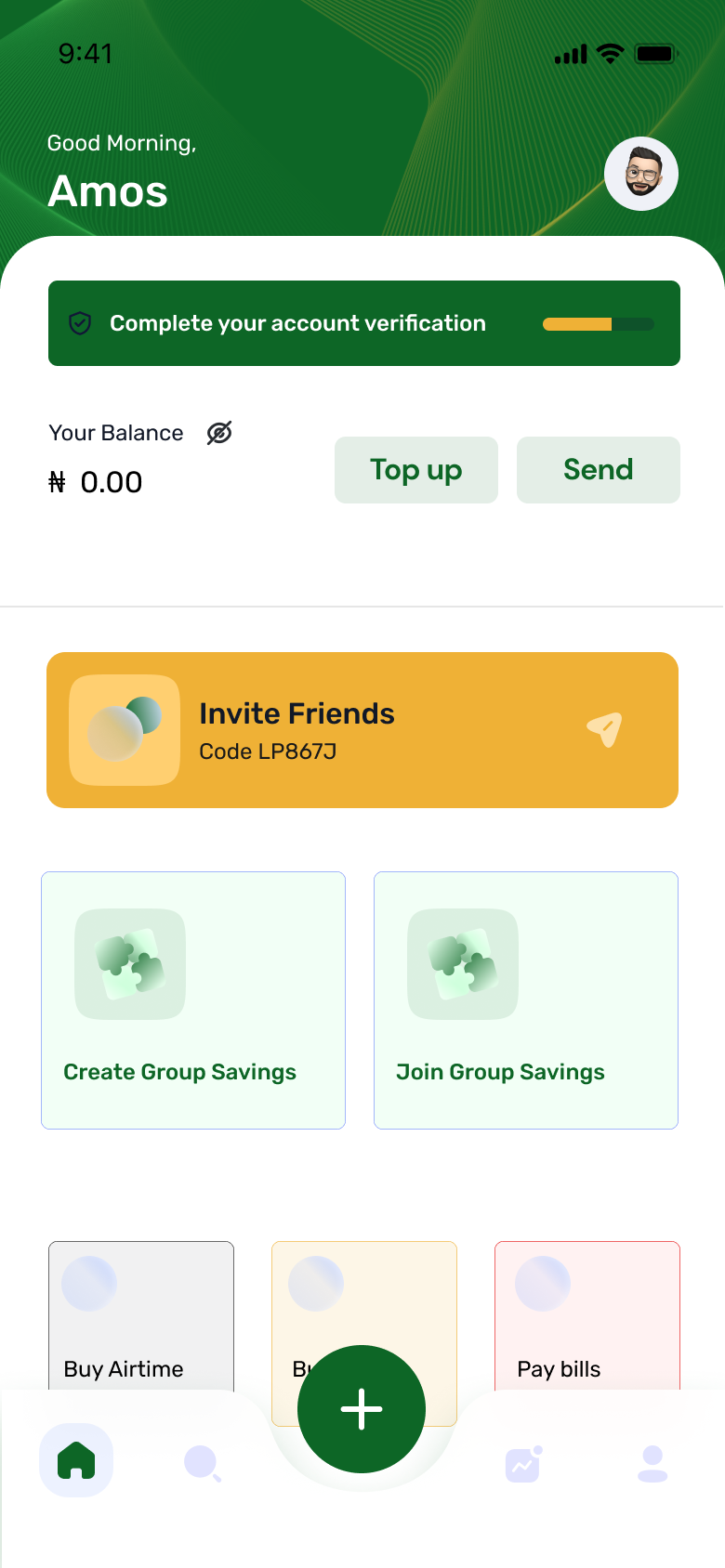Open Complete your account verification banner
Image resolution: width=725 pixels, height=1568 pixels.
[297, 323]
